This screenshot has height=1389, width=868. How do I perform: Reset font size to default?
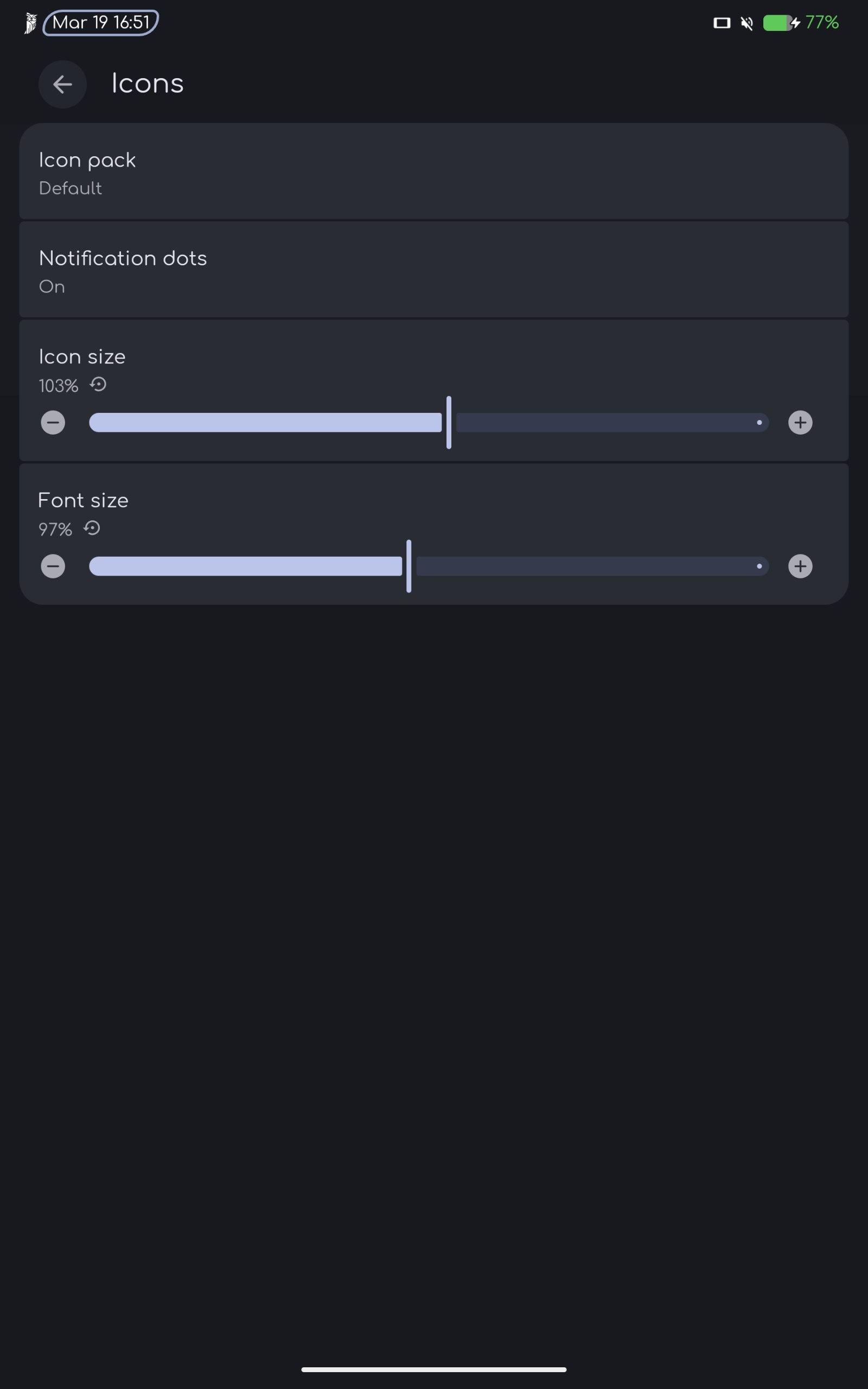coord(92,528)
